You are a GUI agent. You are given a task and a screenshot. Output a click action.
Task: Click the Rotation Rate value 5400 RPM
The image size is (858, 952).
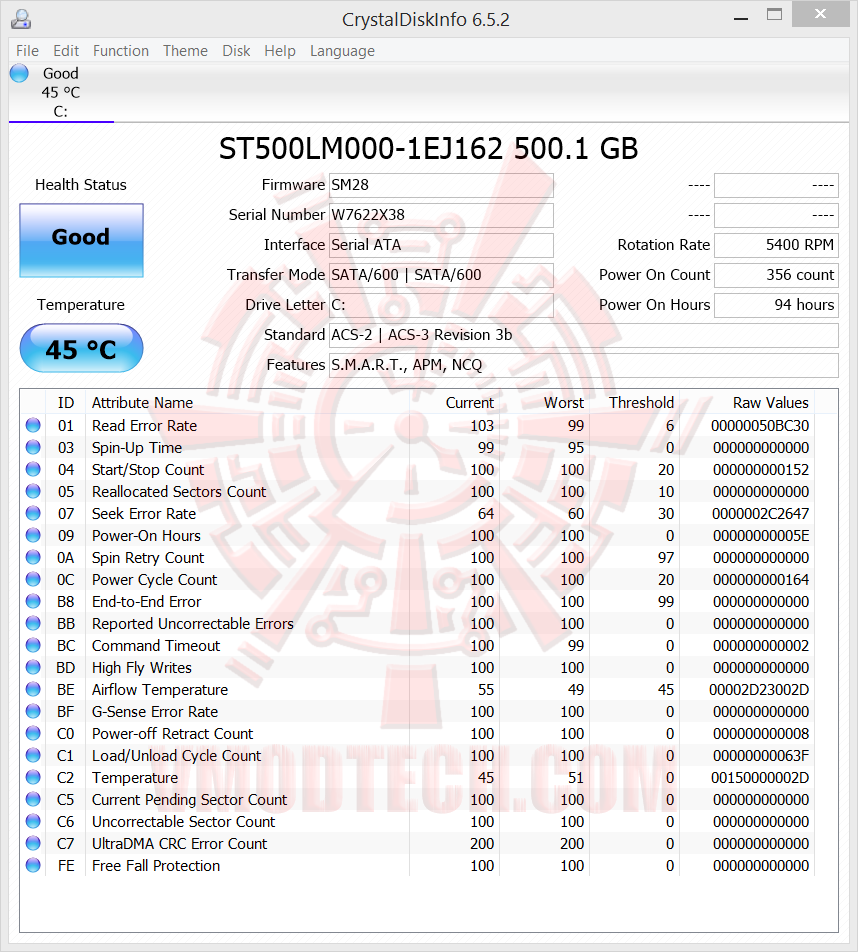(x=776, y=245)
